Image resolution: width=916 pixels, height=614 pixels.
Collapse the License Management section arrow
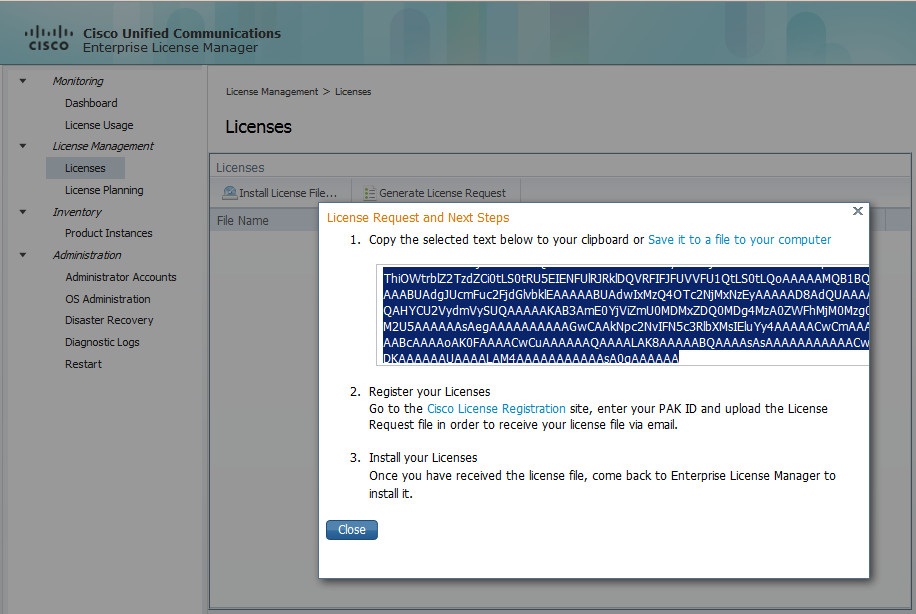[23, 146]
